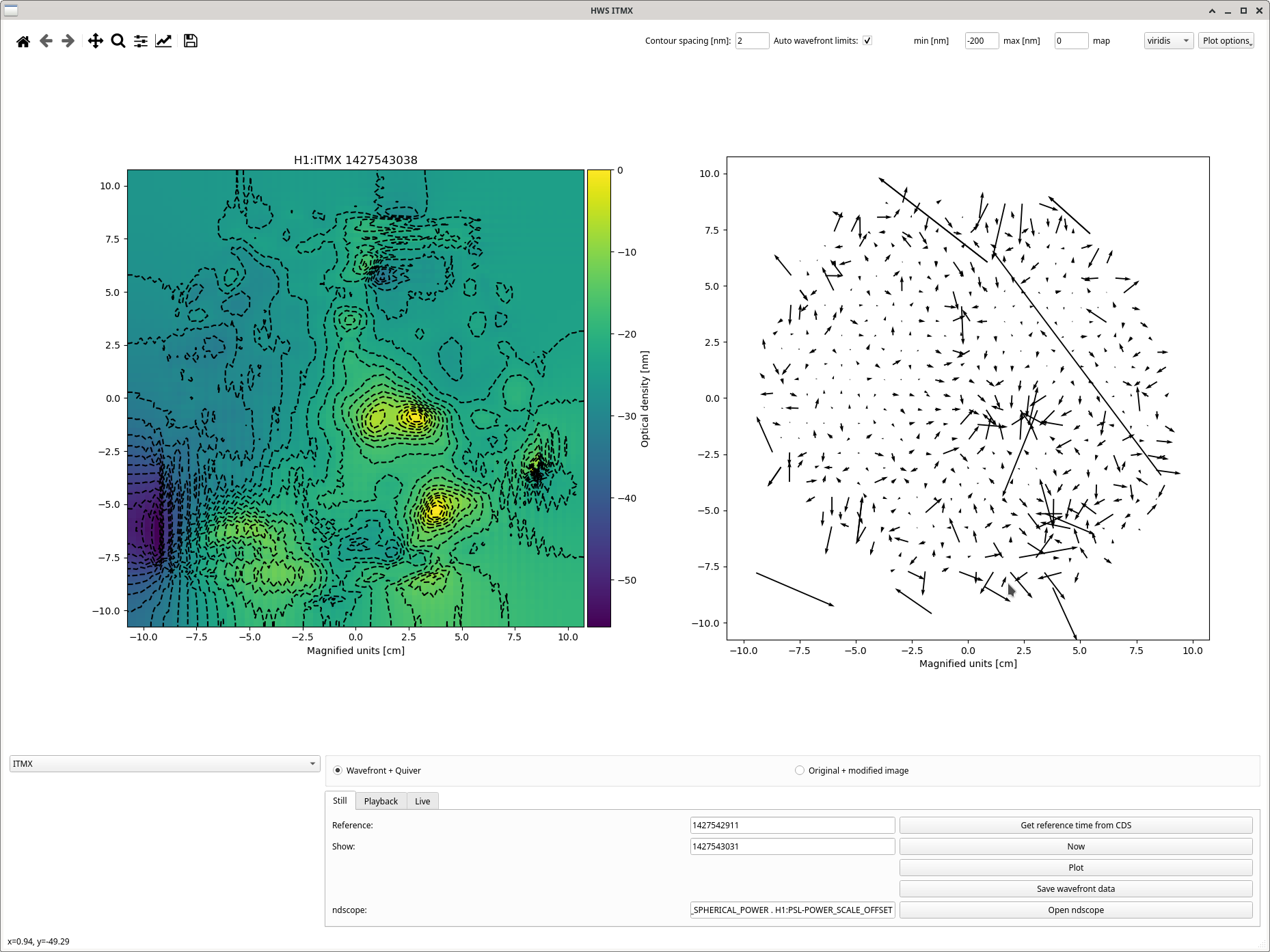Viewport: 1270px width, 952px height.
Task: Switch to the Still tab
Action: tap(340, 800)
